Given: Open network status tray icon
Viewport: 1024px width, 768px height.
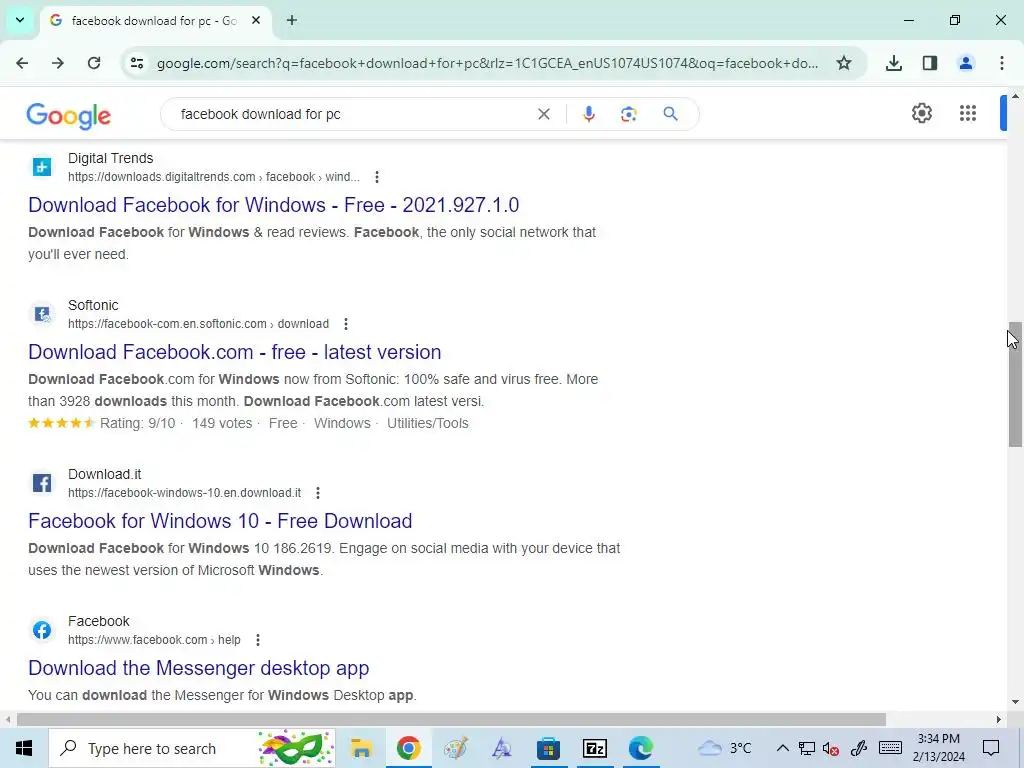Looking at the screenshot, I should (x=807, y=748).
